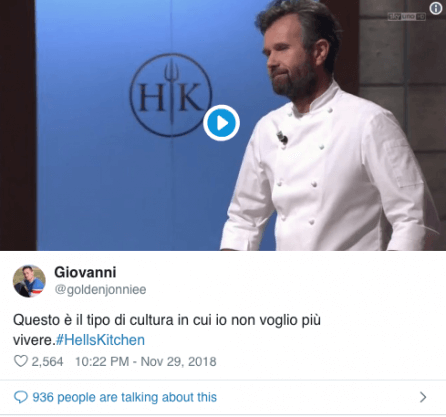The height and width of the screenshot is (417, 446).
Task: Click the speech bubble reply icon
Action: coord(20,397)
